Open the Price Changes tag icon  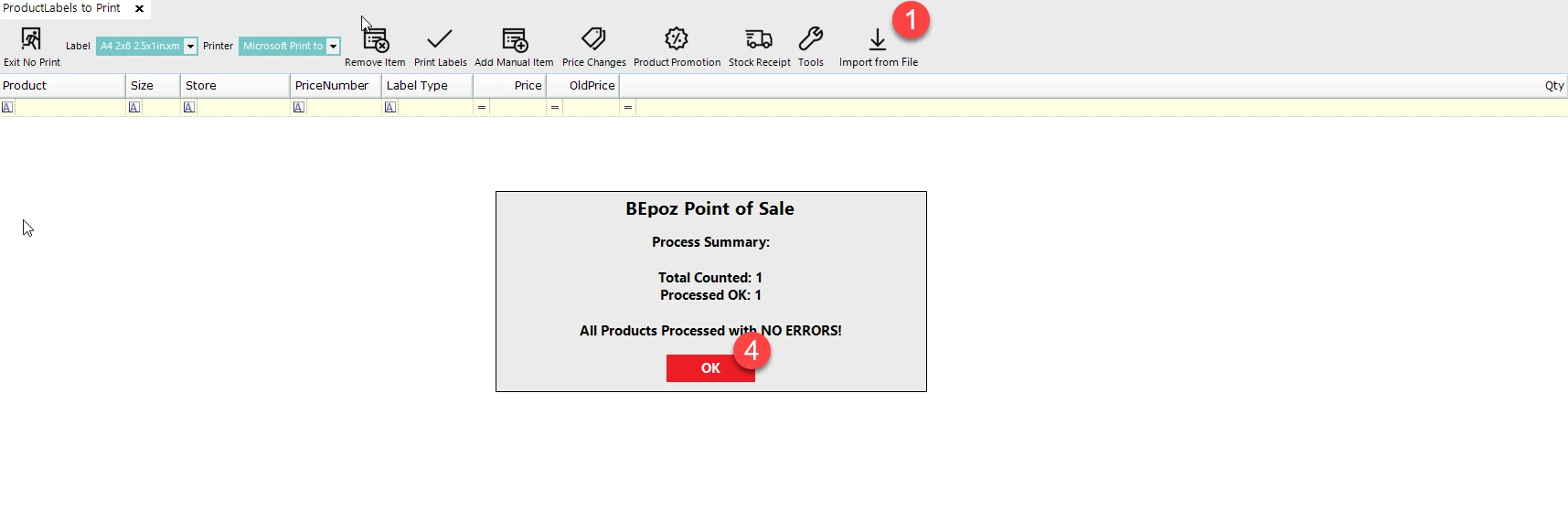(x=593, y=39)
